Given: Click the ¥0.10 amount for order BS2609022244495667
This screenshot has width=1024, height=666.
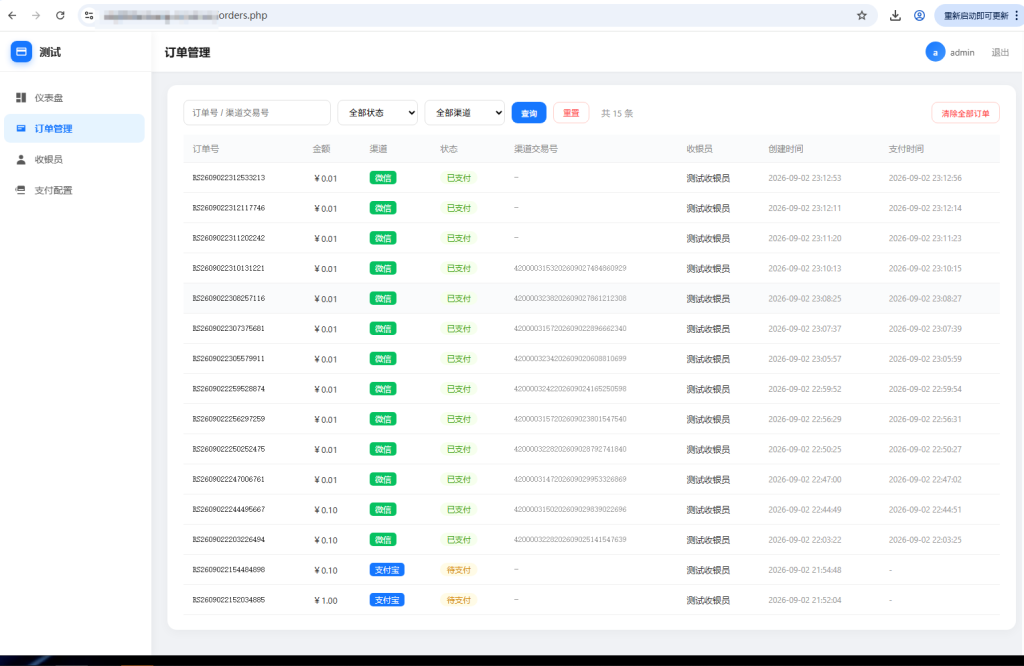Looking at the screenshot, I should 325,510.
